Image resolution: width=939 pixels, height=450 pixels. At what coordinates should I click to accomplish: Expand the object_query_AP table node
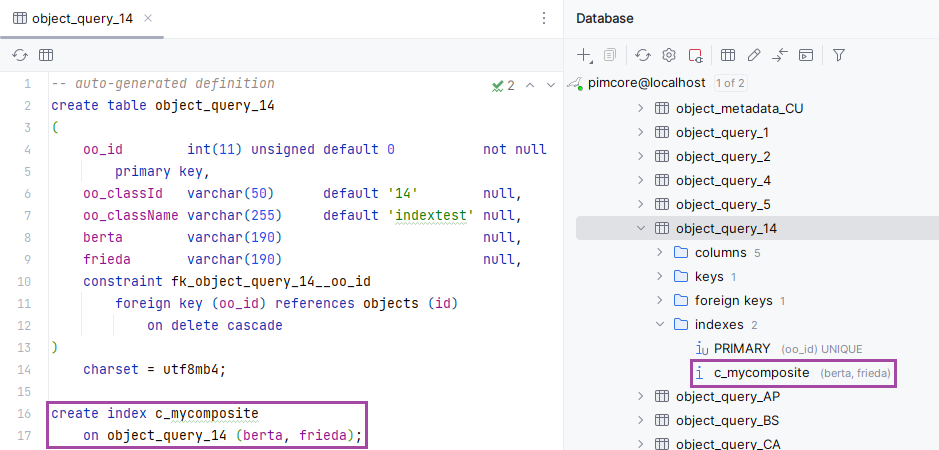coord(641,396)
